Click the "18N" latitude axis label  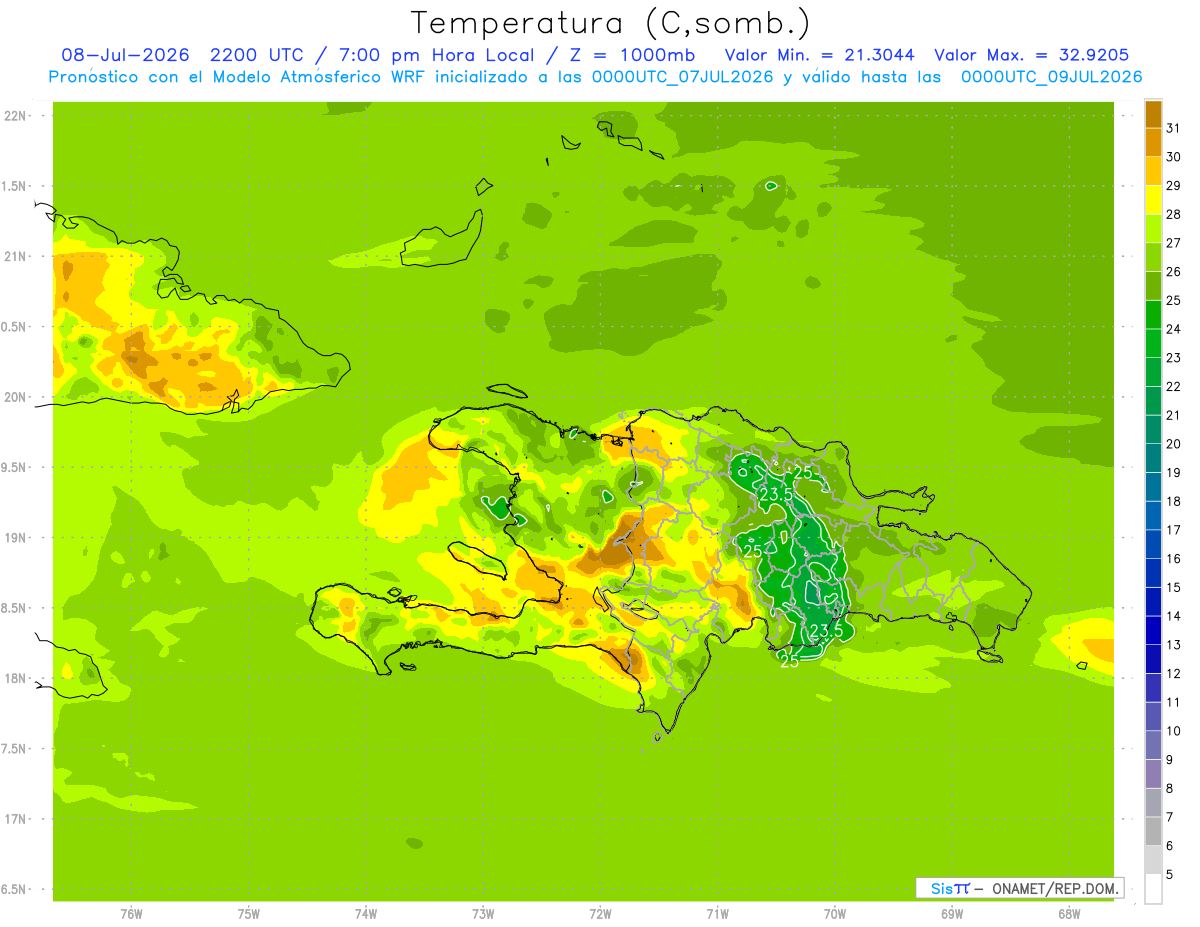(x=17, y=678)
